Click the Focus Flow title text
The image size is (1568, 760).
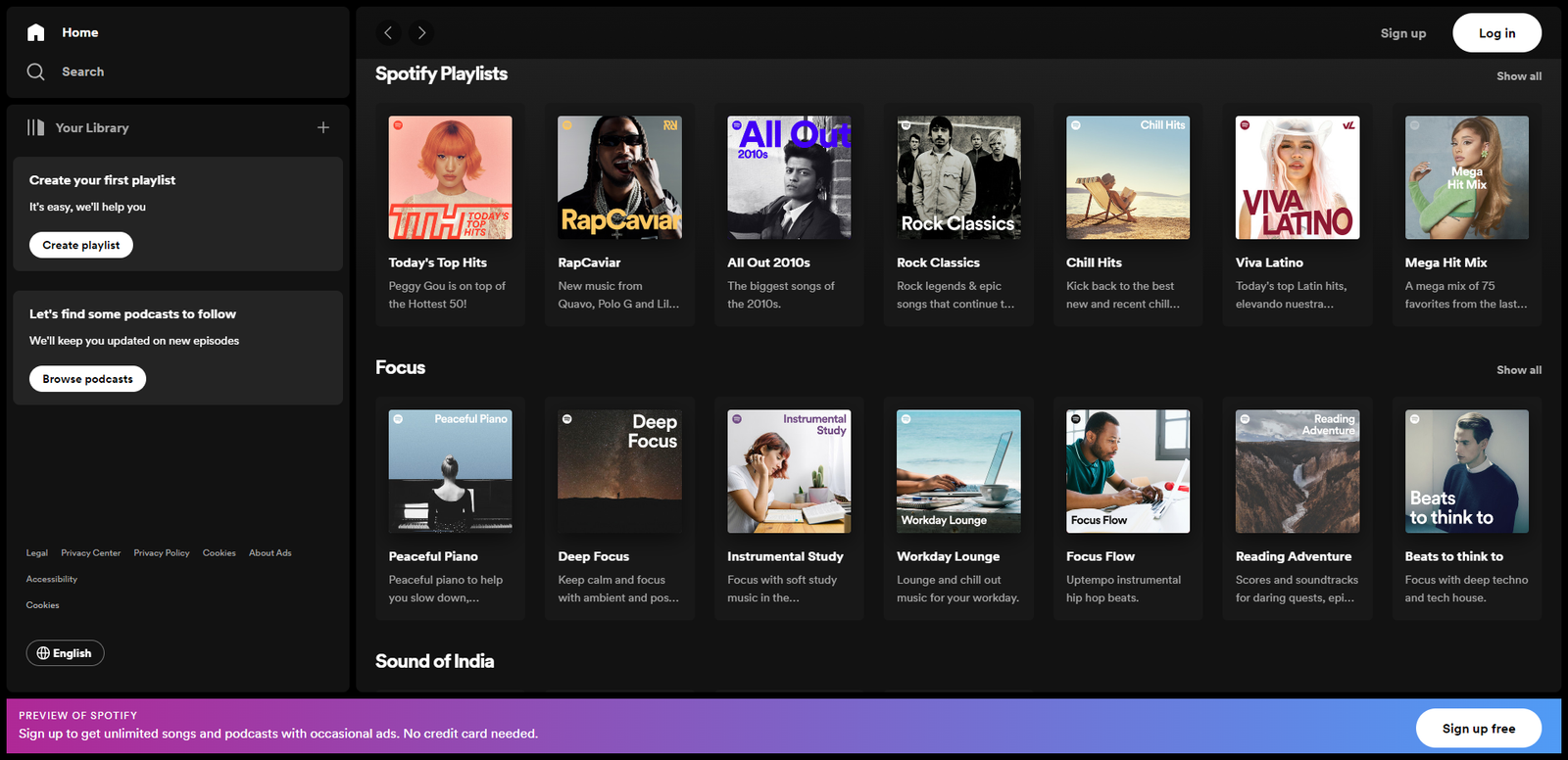click(1101, 556)
